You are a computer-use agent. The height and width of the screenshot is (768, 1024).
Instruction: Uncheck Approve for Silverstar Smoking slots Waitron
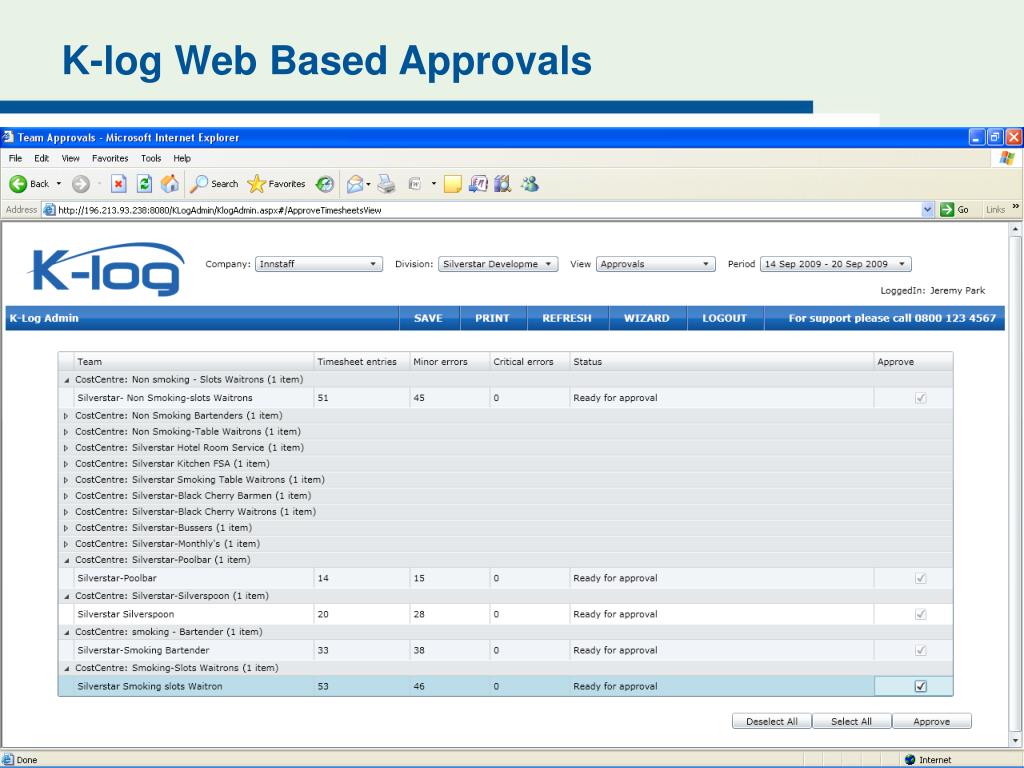921,686
